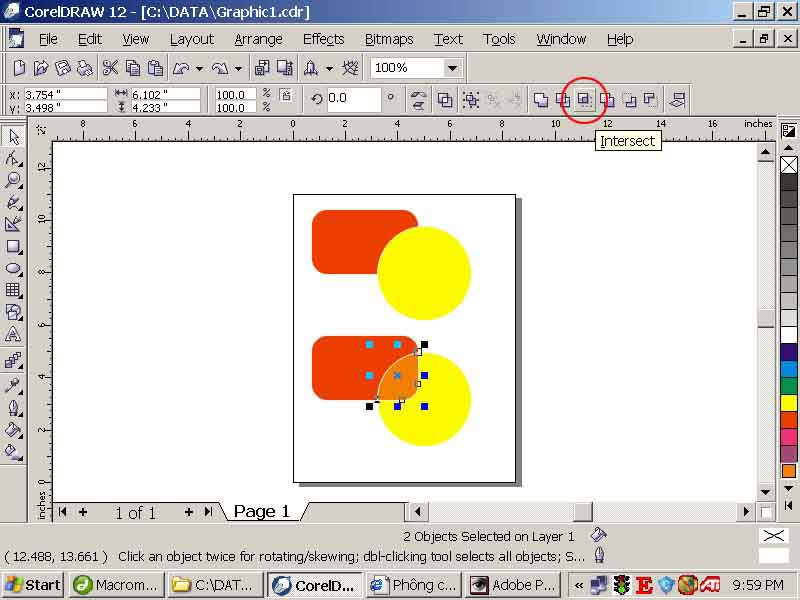Click the Open file icon
This screenshot has width=800, height=600.
click(41, 68)
